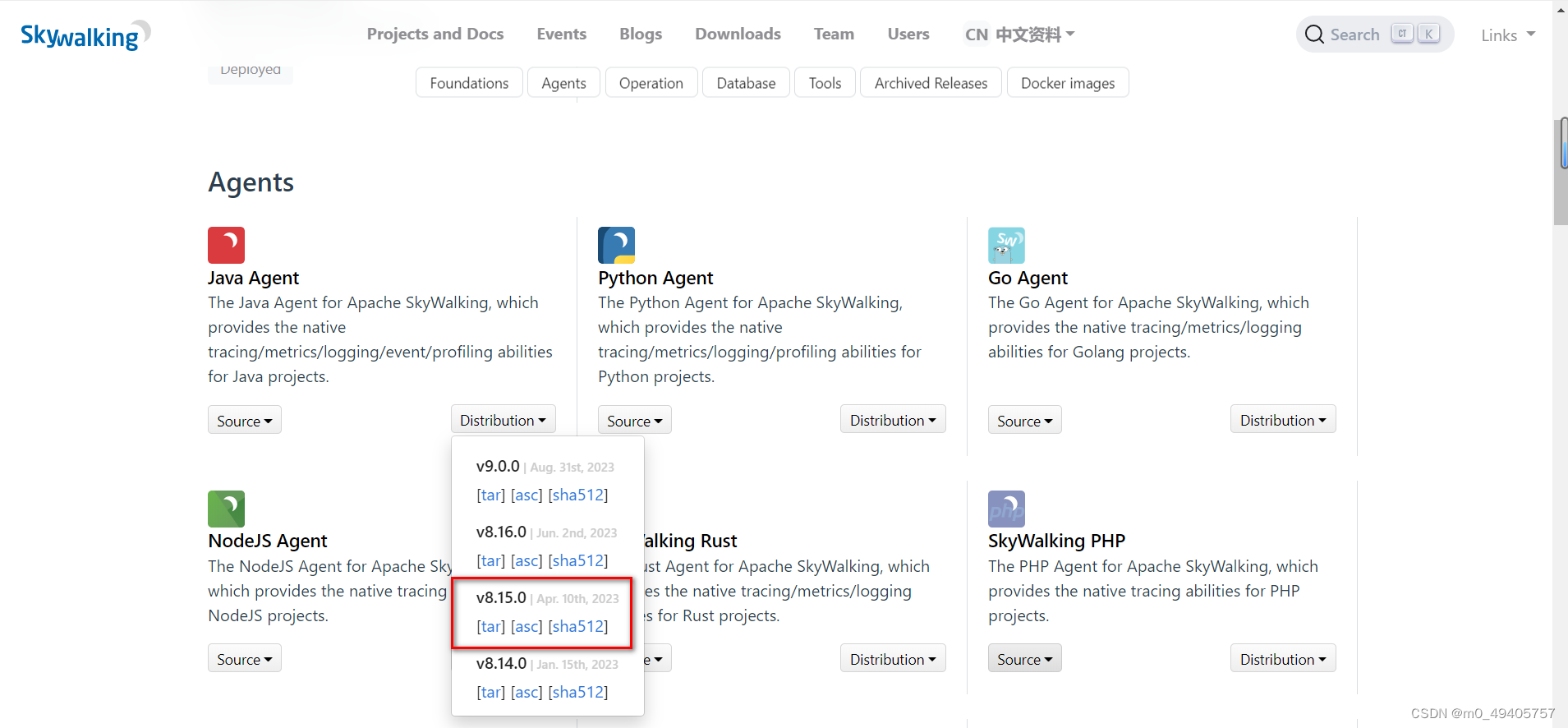This screenshot has width=1568, height=728.
Task: Open the Users page
Action: 908,34
